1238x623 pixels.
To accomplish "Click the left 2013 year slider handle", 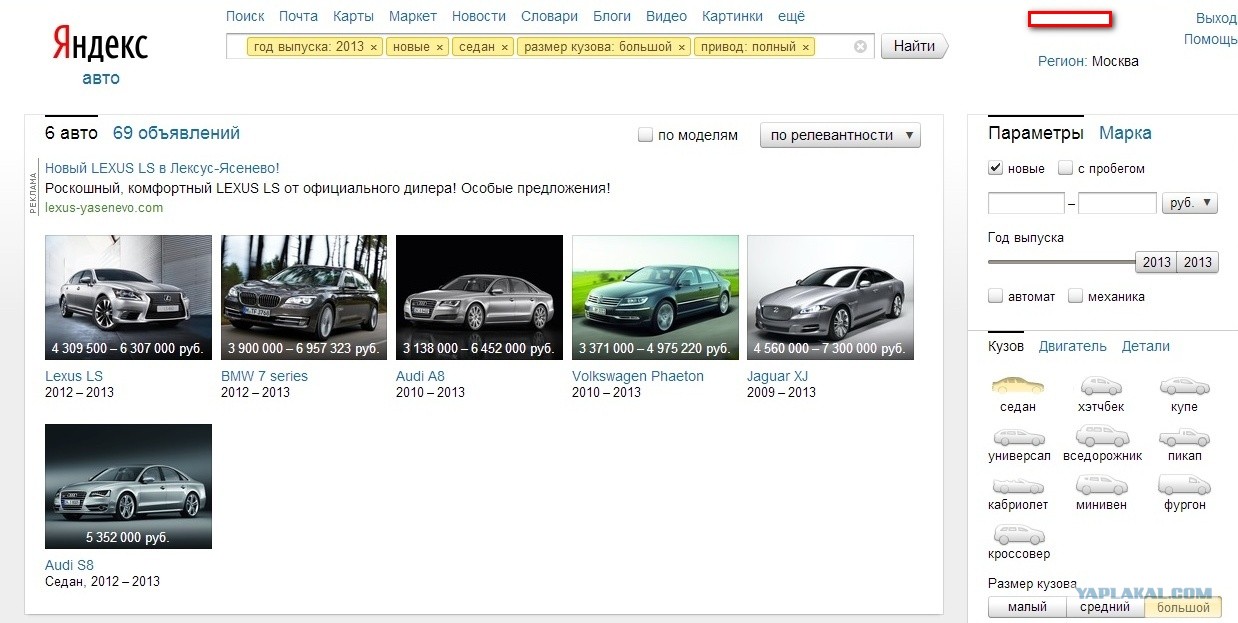I will pos(1156,262).
